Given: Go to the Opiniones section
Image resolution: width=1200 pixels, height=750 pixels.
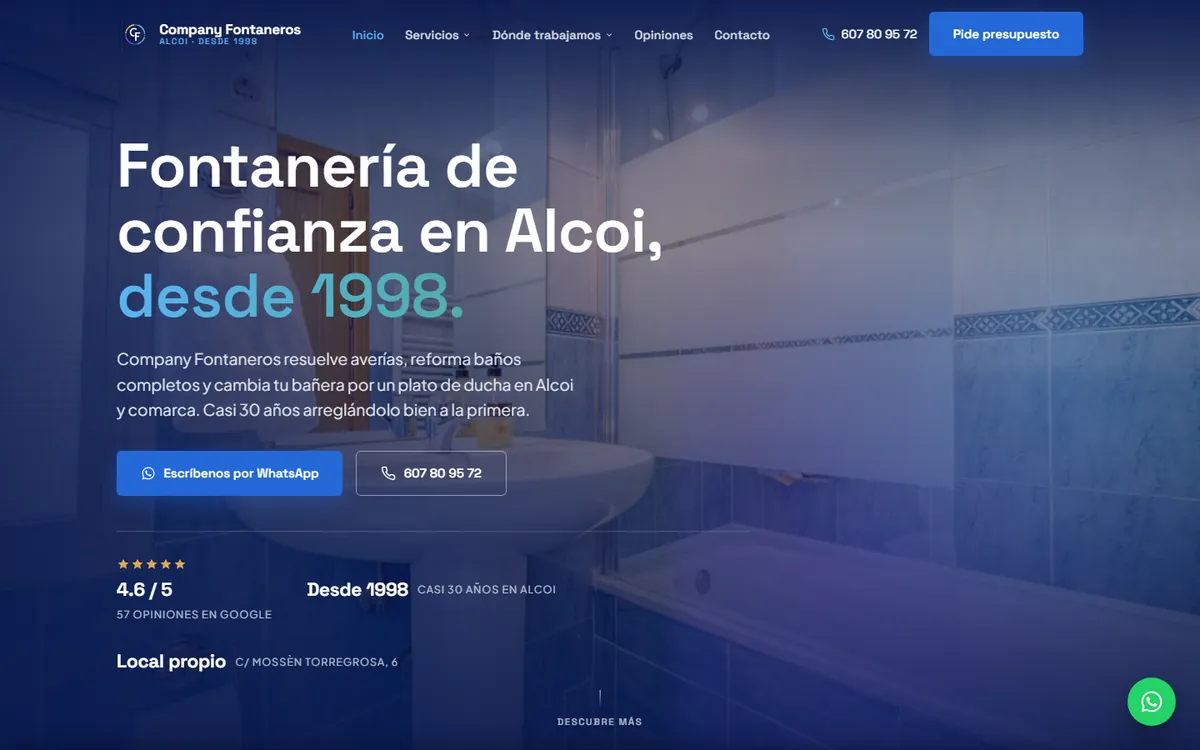Looking at the screenshot, I should point(663,35).
